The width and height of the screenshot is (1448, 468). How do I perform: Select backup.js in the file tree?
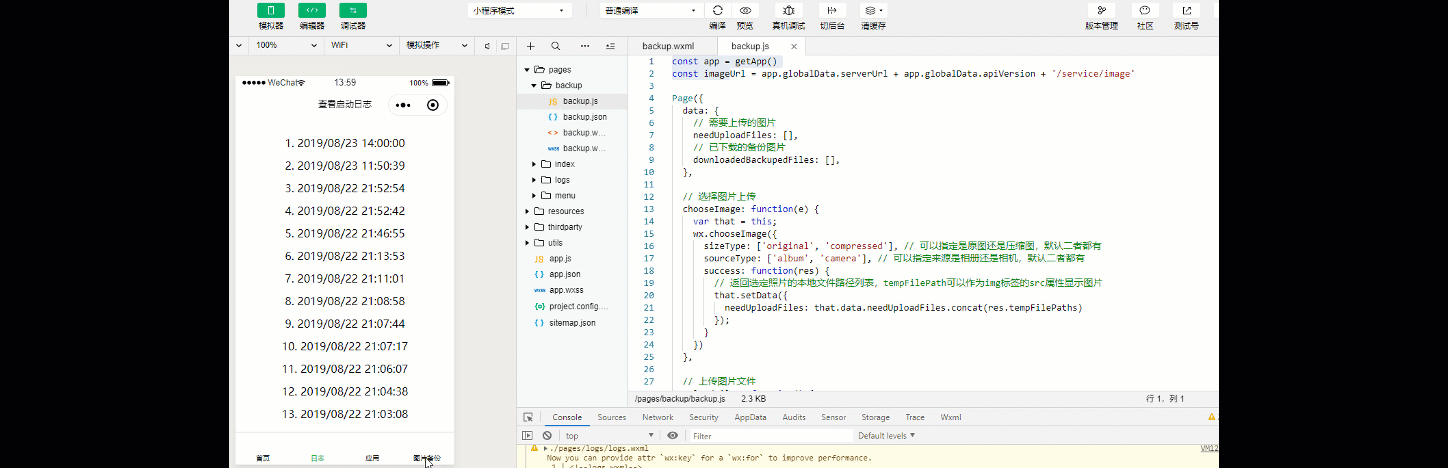click(574, 101)
